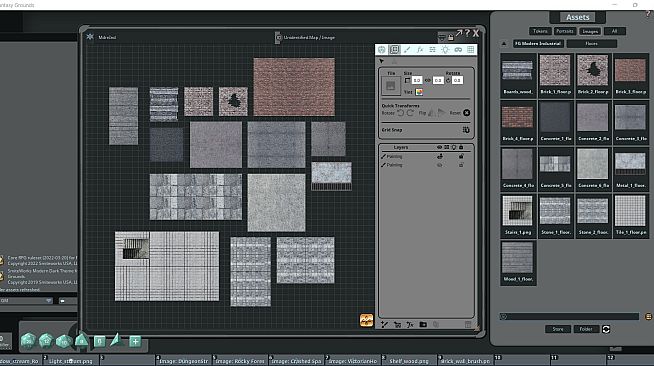Switch to Portraits tab in Assets

565,31
